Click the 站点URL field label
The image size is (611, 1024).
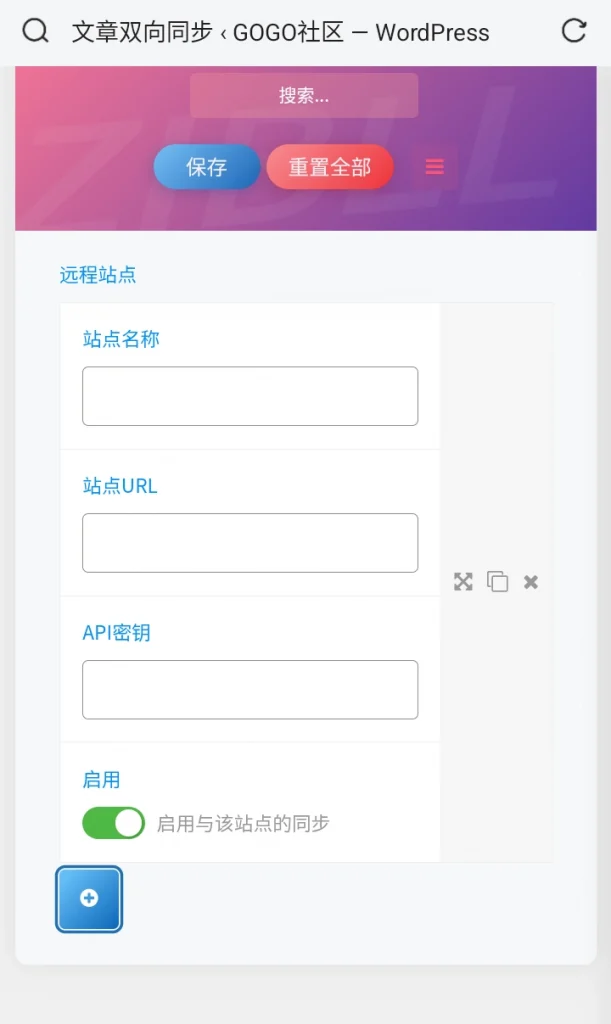coord(120,486)
